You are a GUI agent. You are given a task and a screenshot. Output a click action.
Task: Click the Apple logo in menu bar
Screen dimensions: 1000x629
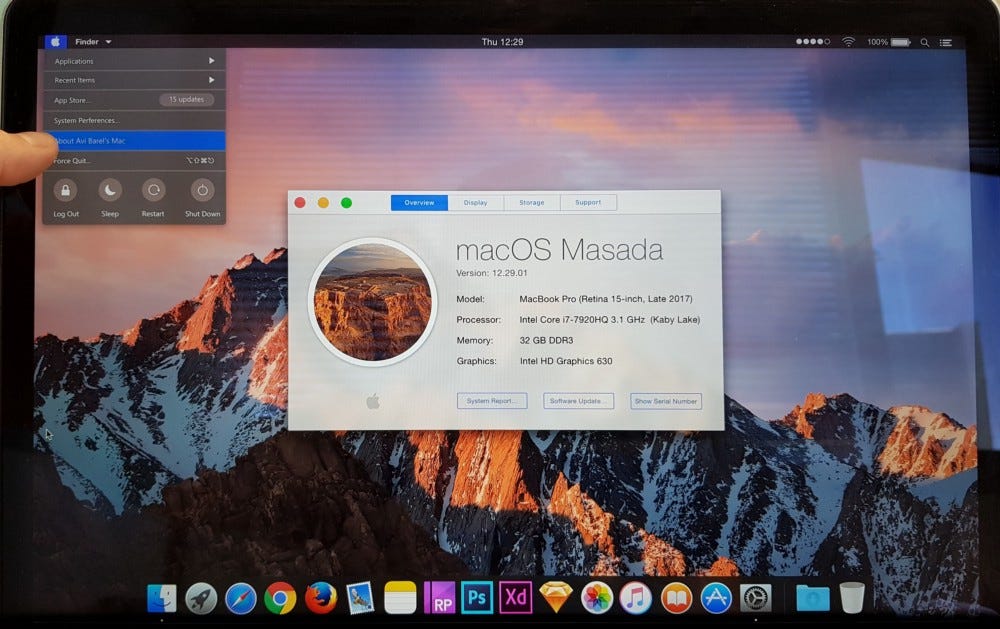pyautogui.click(x=55, y=41)
